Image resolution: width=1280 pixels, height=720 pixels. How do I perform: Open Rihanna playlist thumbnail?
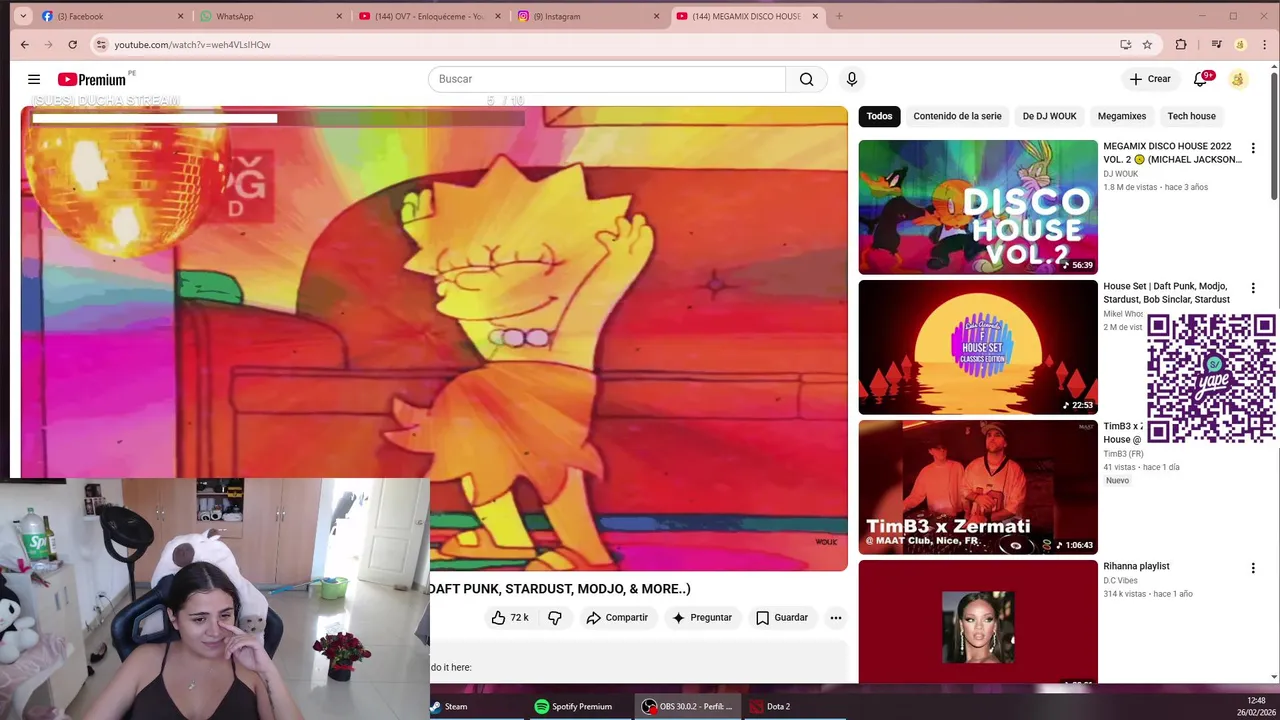coord(978,622)
